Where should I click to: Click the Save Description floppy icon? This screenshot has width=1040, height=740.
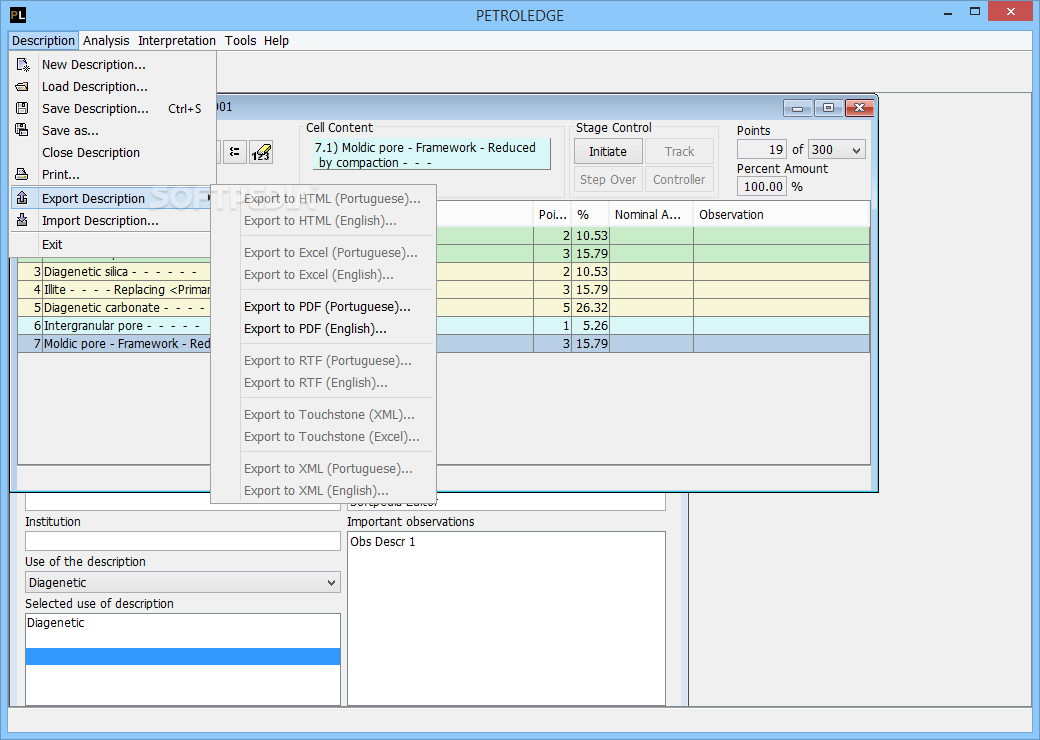[x=23, y=108]
